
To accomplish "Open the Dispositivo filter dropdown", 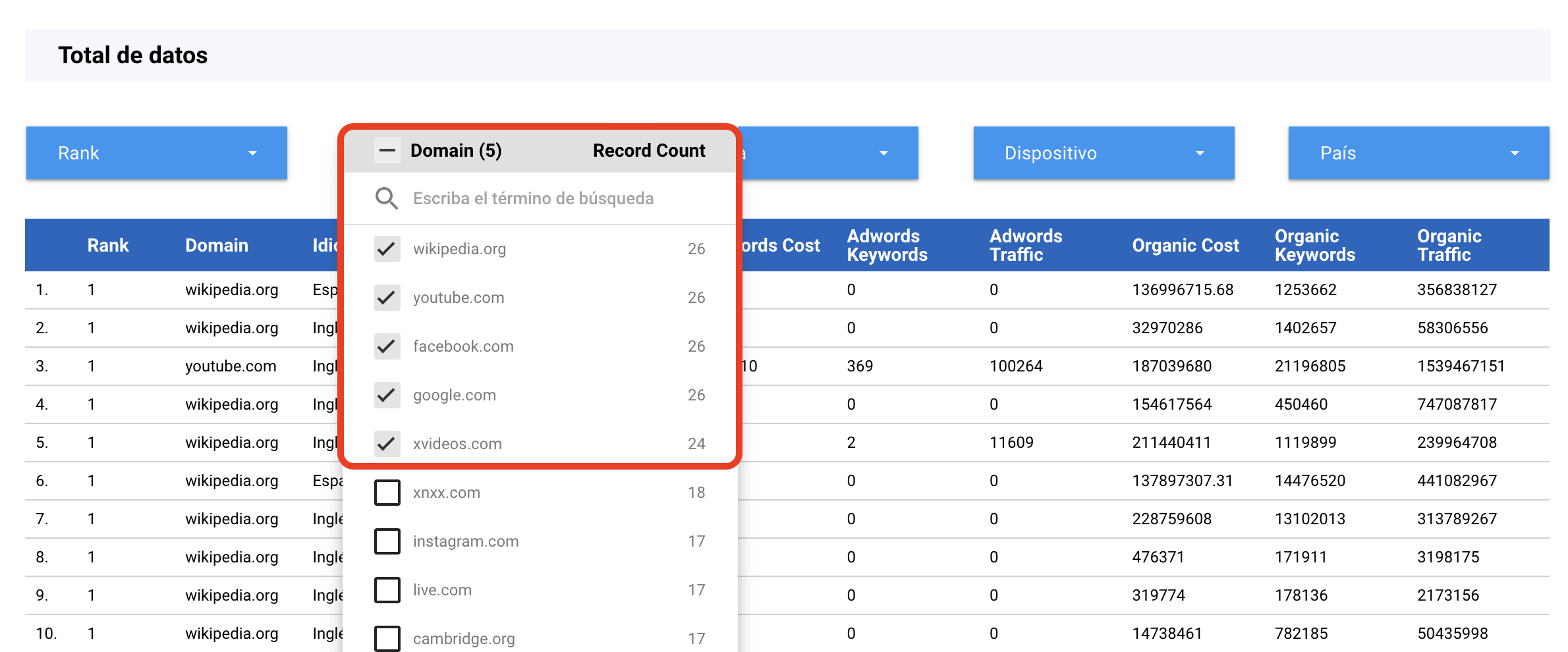I will [1104, 153].
